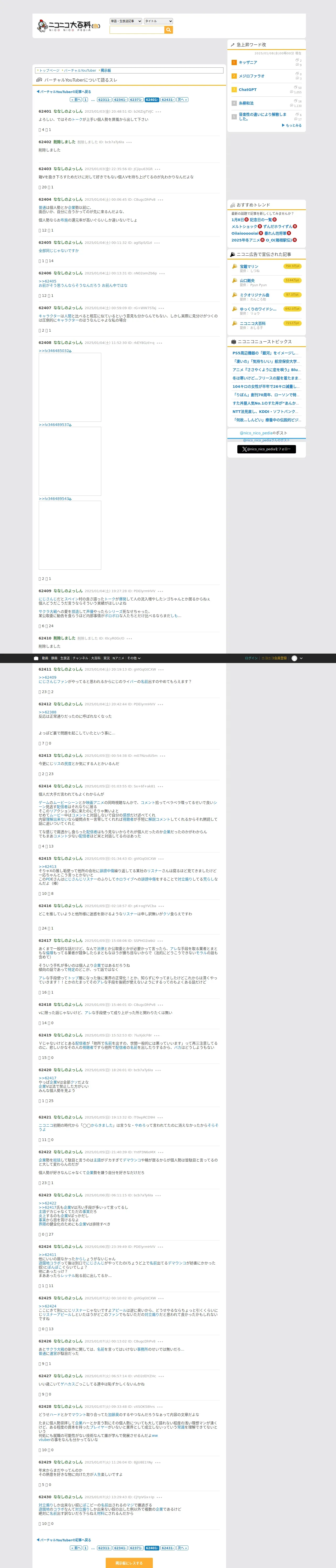The width and height of the screenshot is (336, 1568).
Task: Open 静画 in the Niconico bar
Action: pyautogui.click(x=54, y=658)
